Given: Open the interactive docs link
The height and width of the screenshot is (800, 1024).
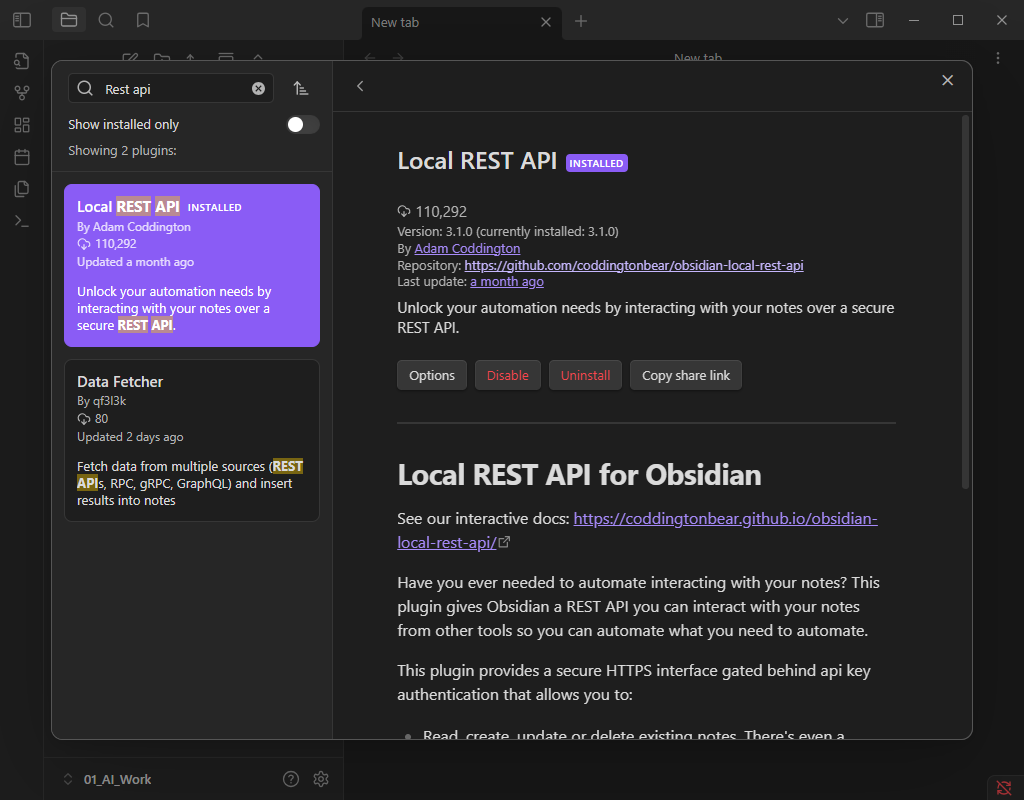Looking at the screenshot, I should pos(637,530).
